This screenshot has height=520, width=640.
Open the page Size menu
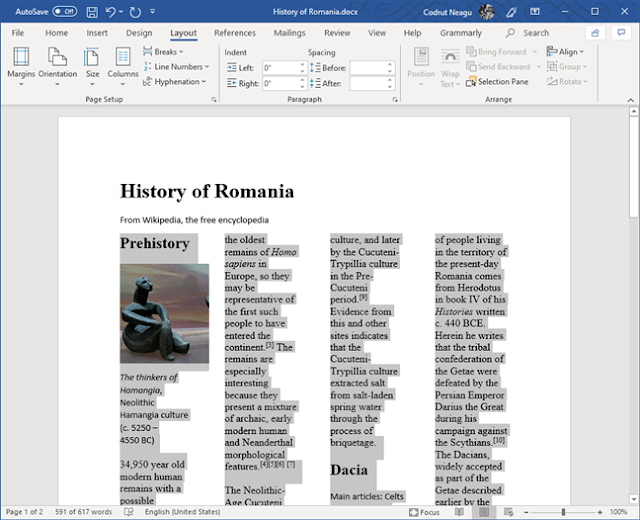[x=92, y=65]
